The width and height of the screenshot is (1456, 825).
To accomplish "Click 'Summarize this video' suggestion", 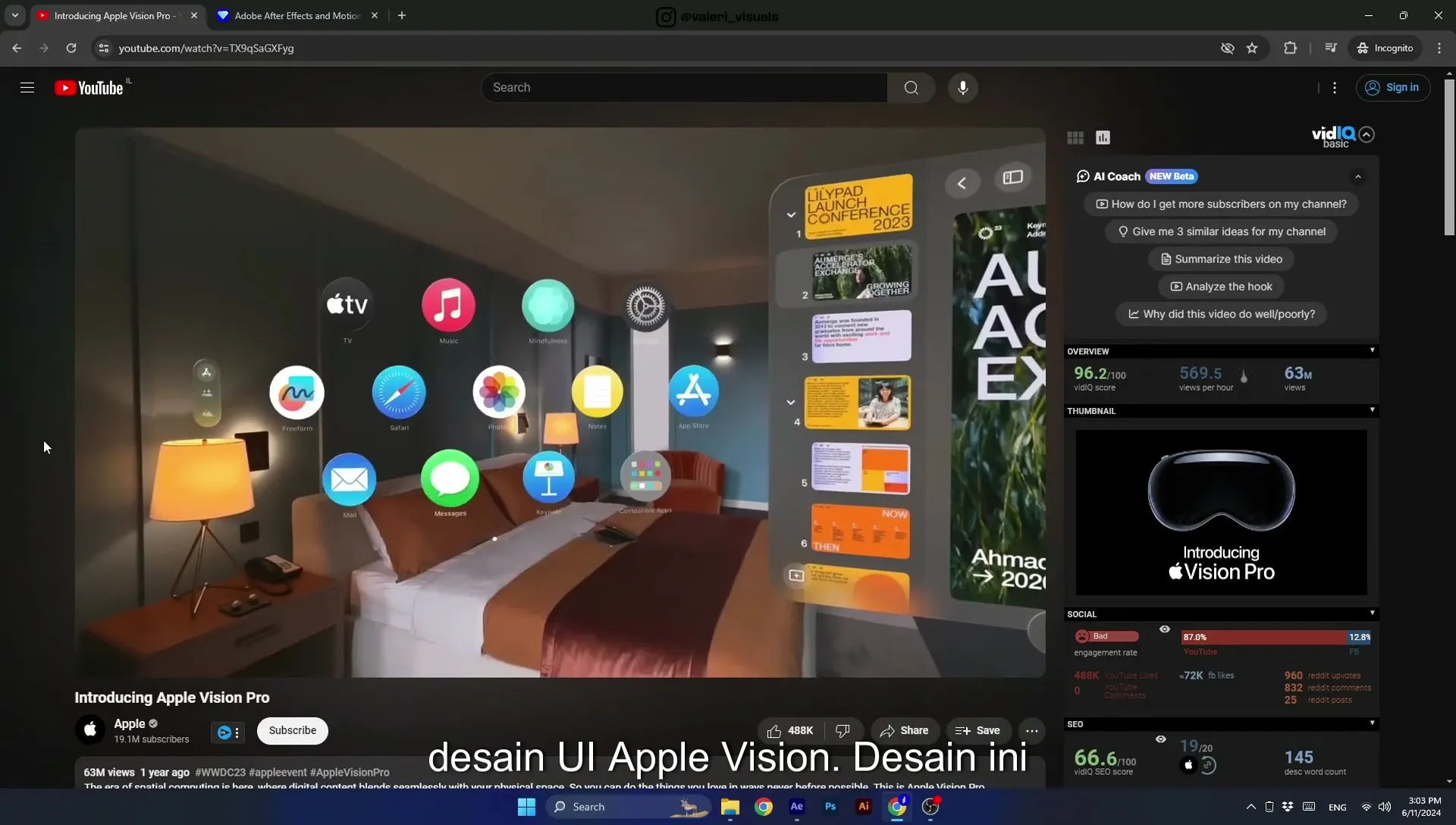I will (x=1221, y=259).
